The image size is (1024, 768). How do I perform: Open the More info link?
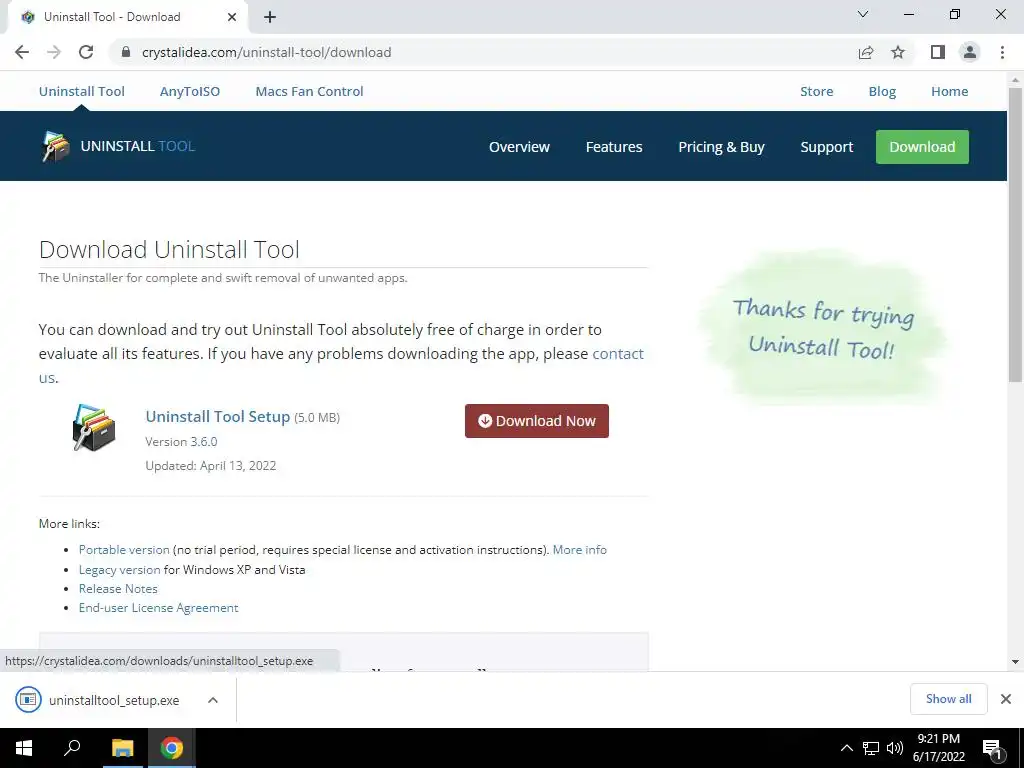[x=579, y=550]
